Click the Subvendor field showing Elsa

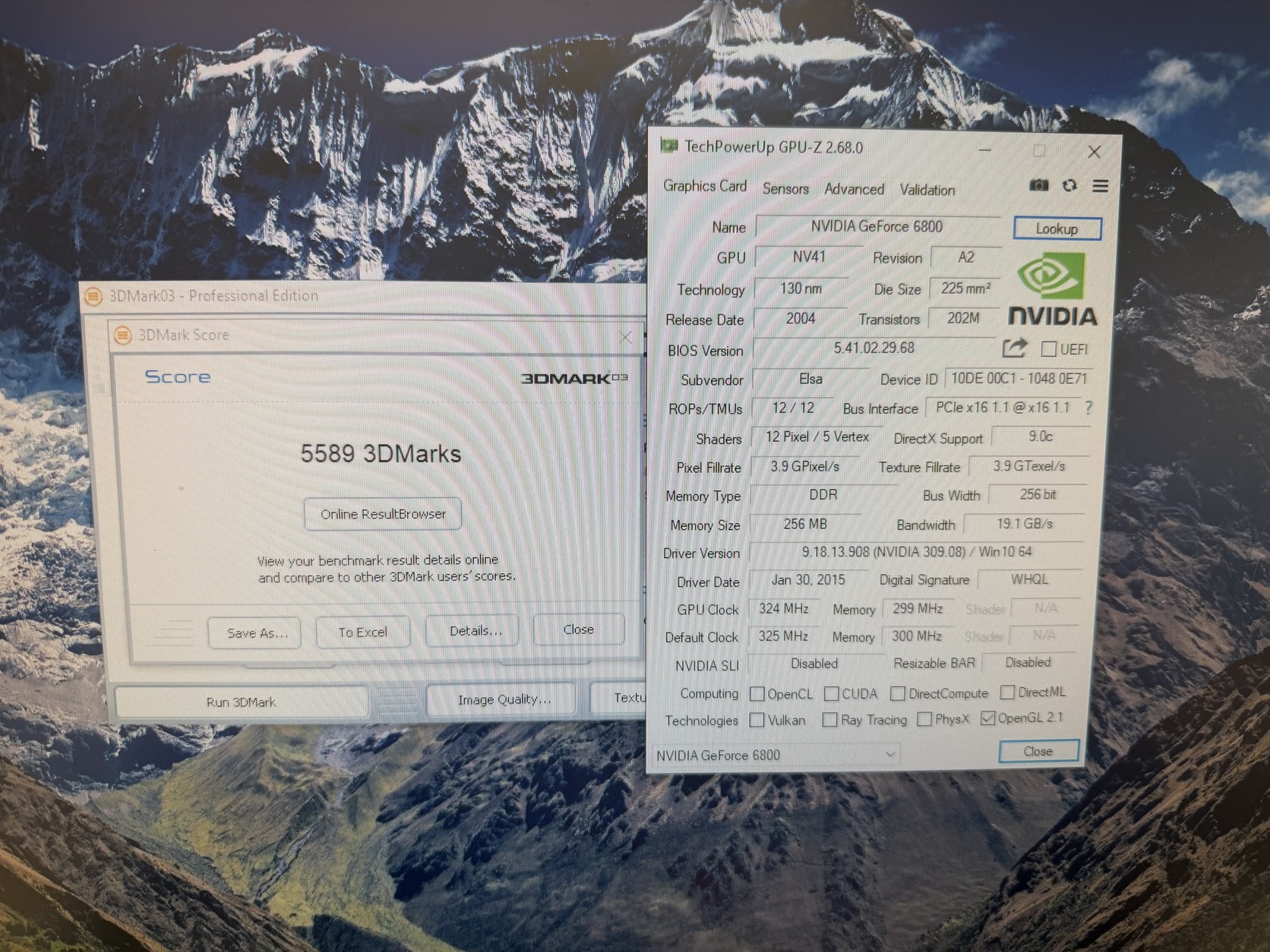coord(810,379)
